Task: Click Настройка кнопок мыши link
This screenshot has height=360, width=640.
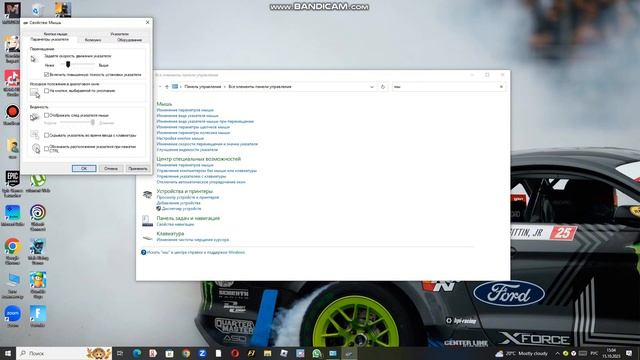Action: click(180, 138)
